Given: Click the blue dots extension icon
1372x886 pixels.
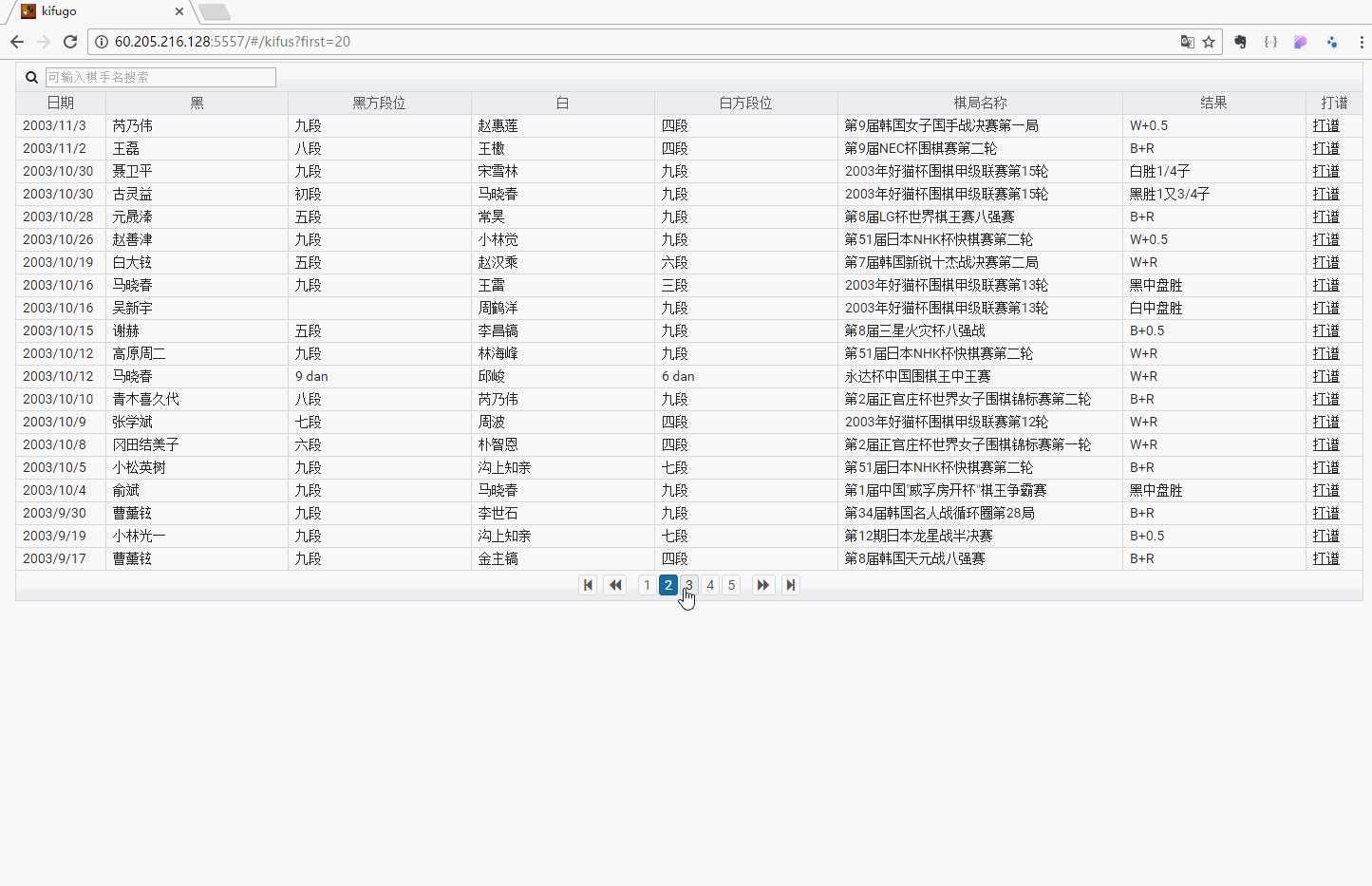Looking at the screenshot, I should coord(1332,42).
